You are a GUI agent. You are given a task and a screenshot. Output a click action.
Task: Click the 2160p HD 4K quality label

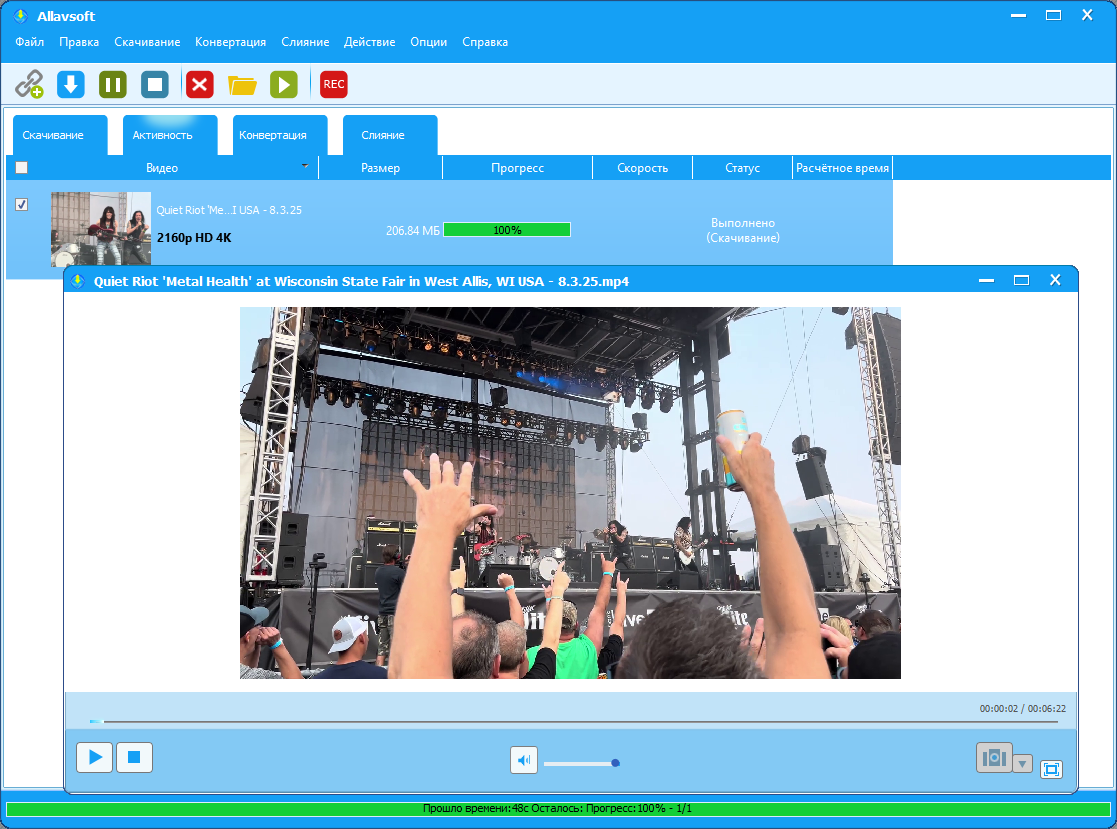tap(194, 238)
